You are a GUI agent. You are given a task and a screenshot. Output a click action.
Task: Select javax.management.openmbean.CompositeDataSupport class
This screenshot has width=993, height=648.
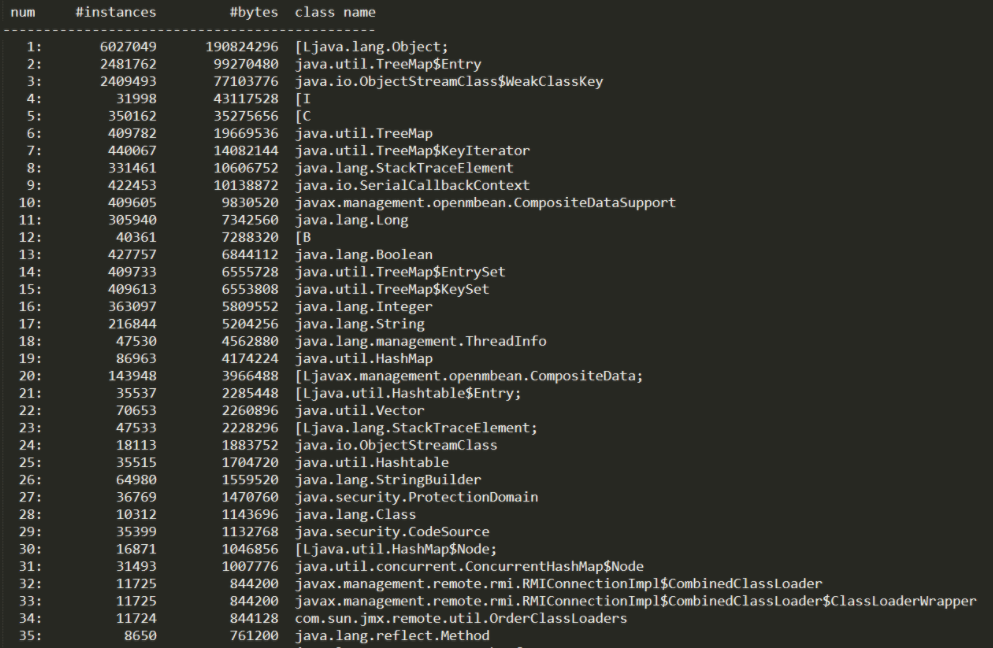[x=485, y=203]
